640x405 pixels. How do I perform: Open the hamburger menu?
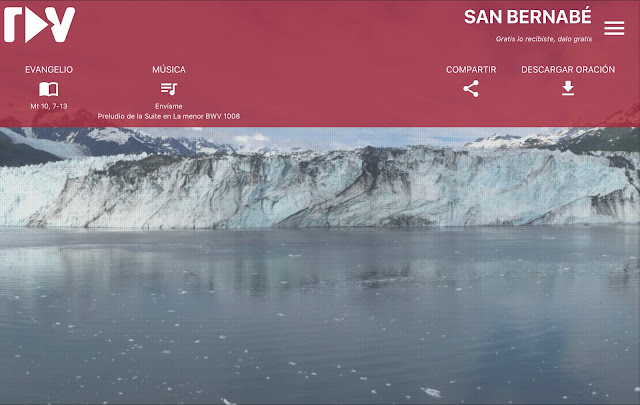[x=614, y=28]
